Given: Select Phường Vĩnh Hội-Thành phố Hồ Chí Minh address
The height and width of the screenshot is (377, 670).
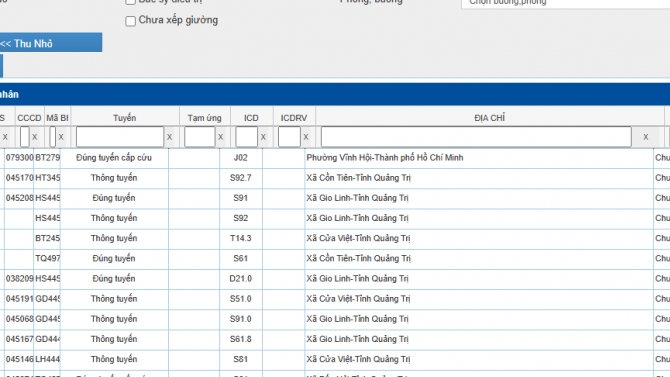Looking at the screenshot, I should tap(385, 158).
